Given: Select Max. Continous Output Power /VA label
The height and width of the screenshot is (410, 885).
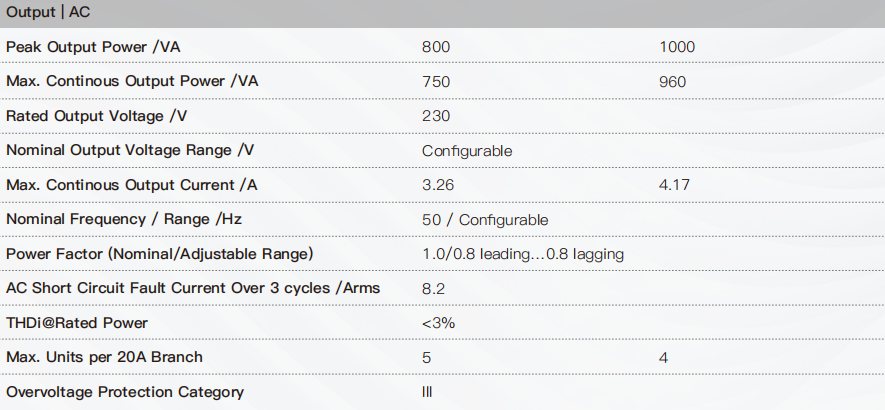Looking at the screenshot, I should click(132, 81).
